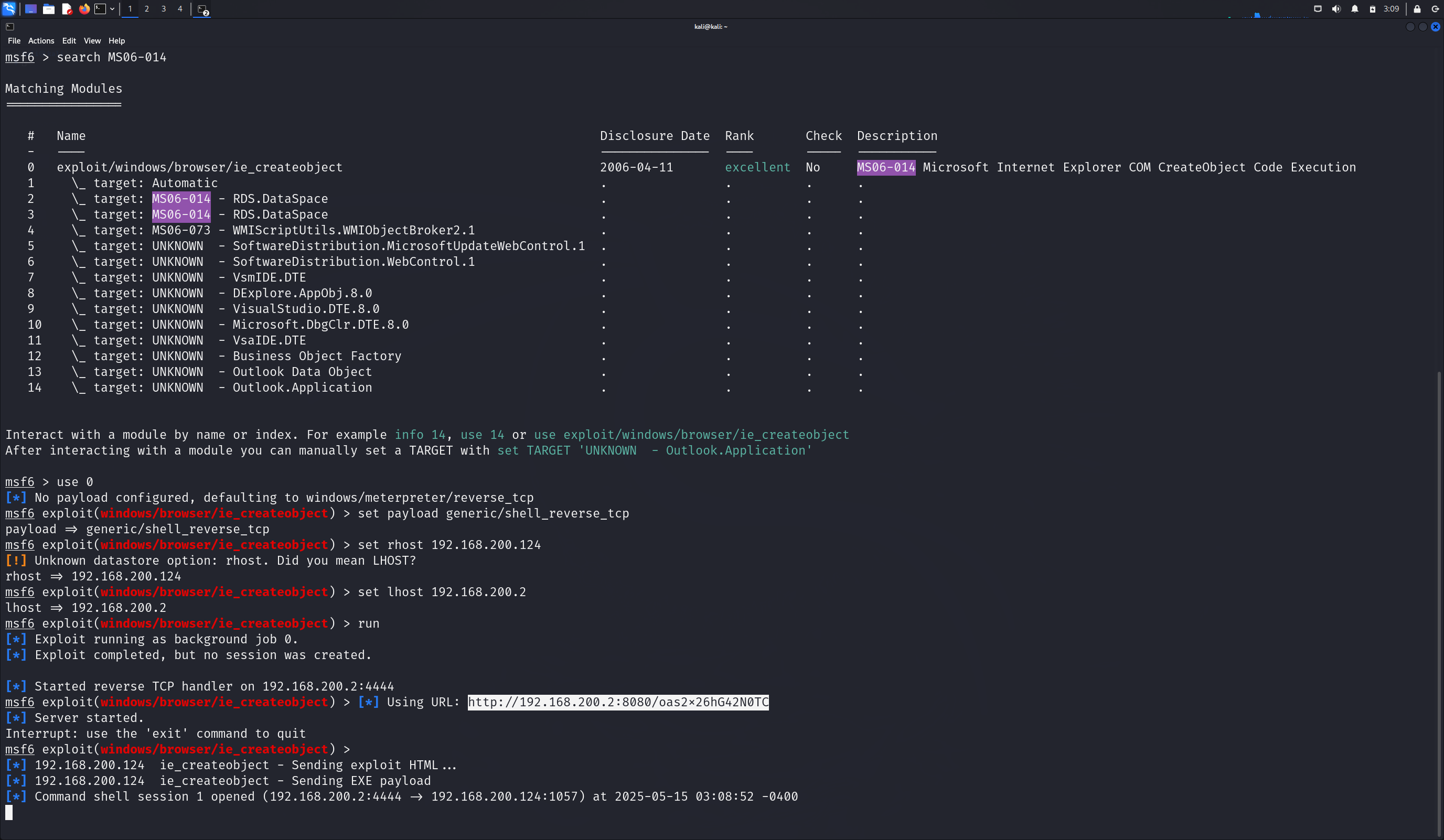The image size is (1444, 840).
Task: Open the View menu
Action: (x=92, y=41)
